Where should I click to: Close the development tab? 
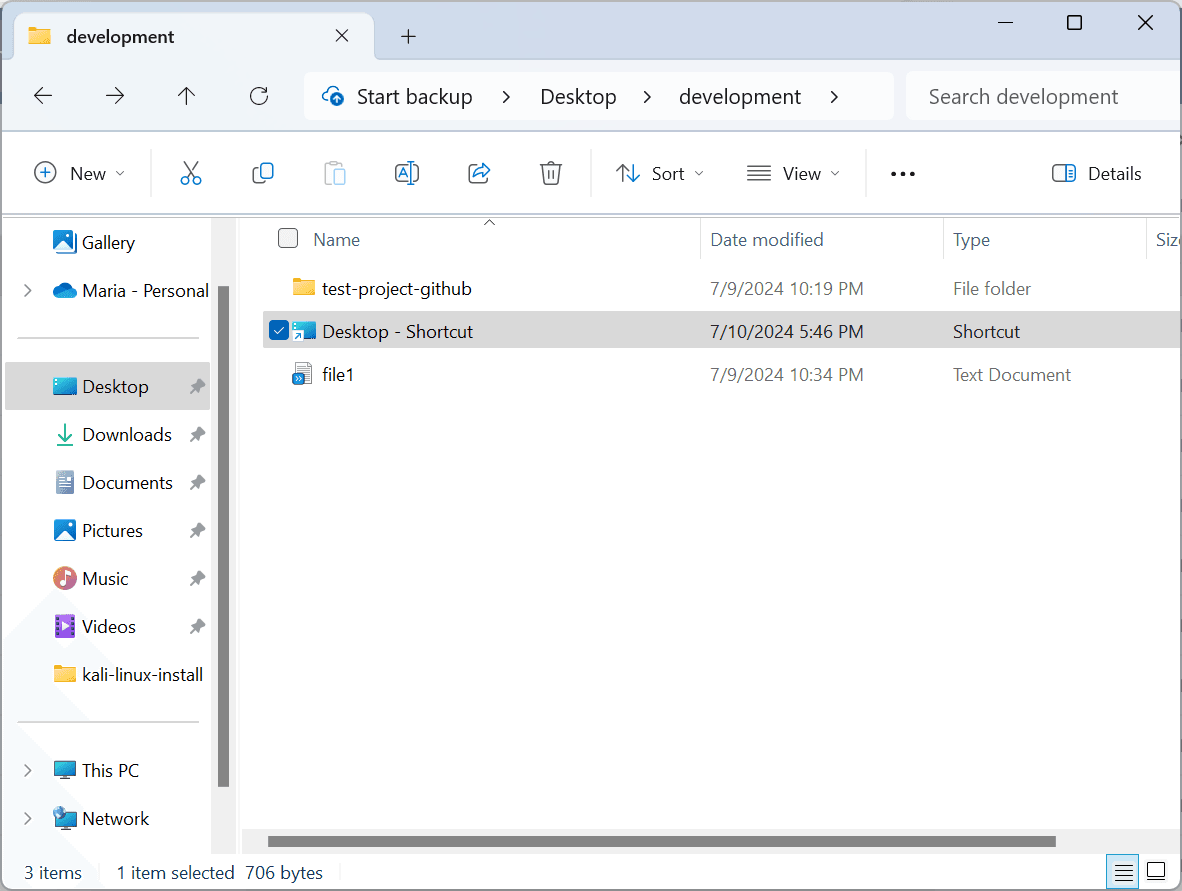pos(341,36)
